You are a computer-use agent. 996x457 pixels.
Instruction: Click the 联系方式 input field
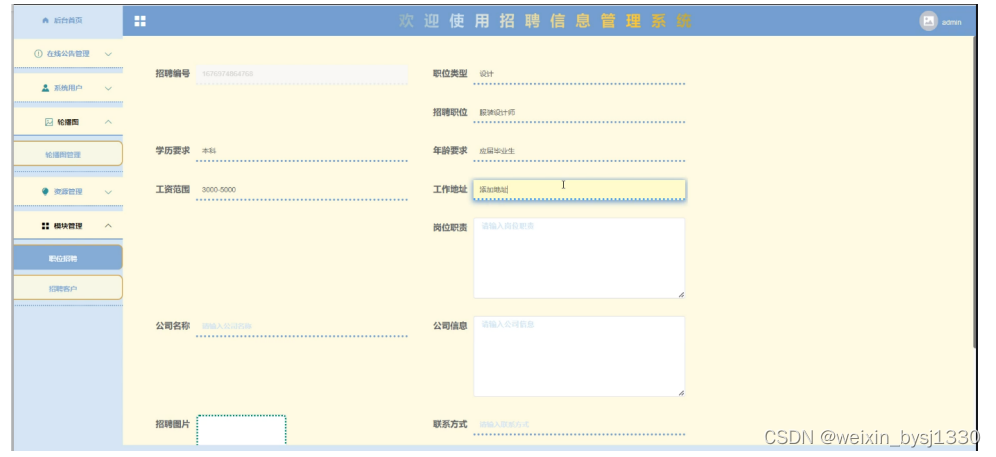point(579,425)
